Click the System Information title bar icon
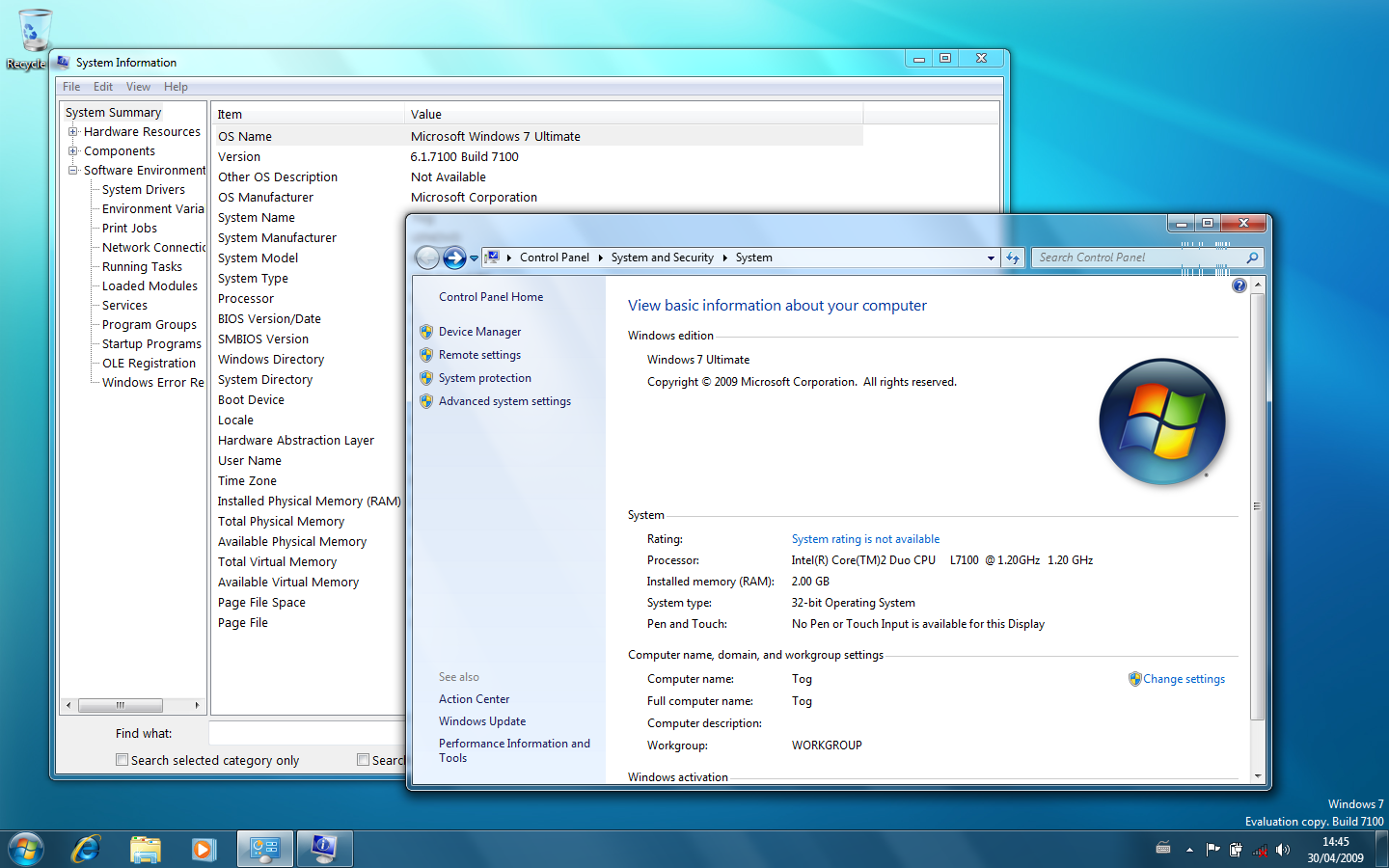The height and width of the screenshot is (868, 1389). tap(63, 62)
